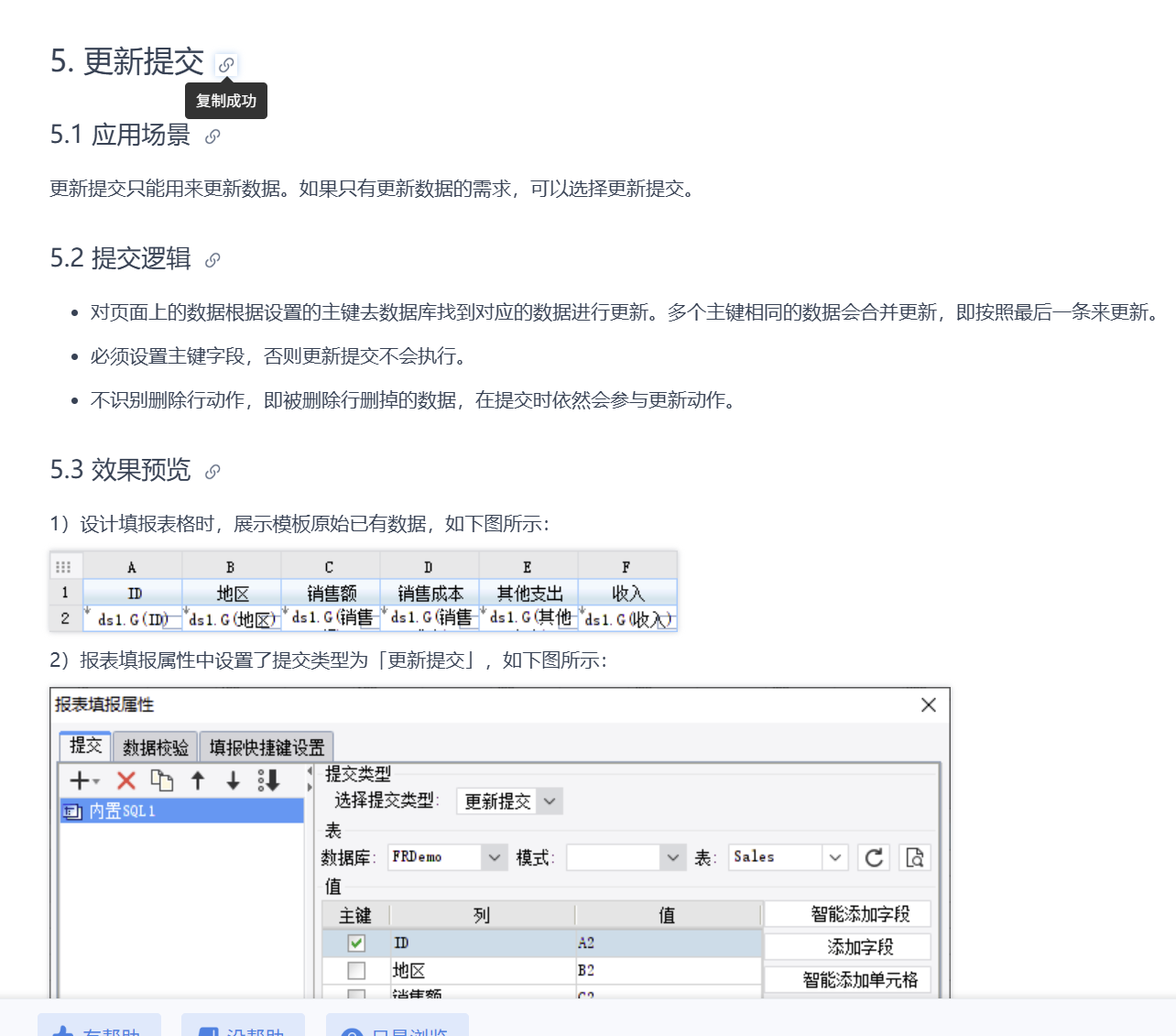Click the ds1.G(收入) cell in spreadsheet
1176x1036 pixels.
point(627,618)
